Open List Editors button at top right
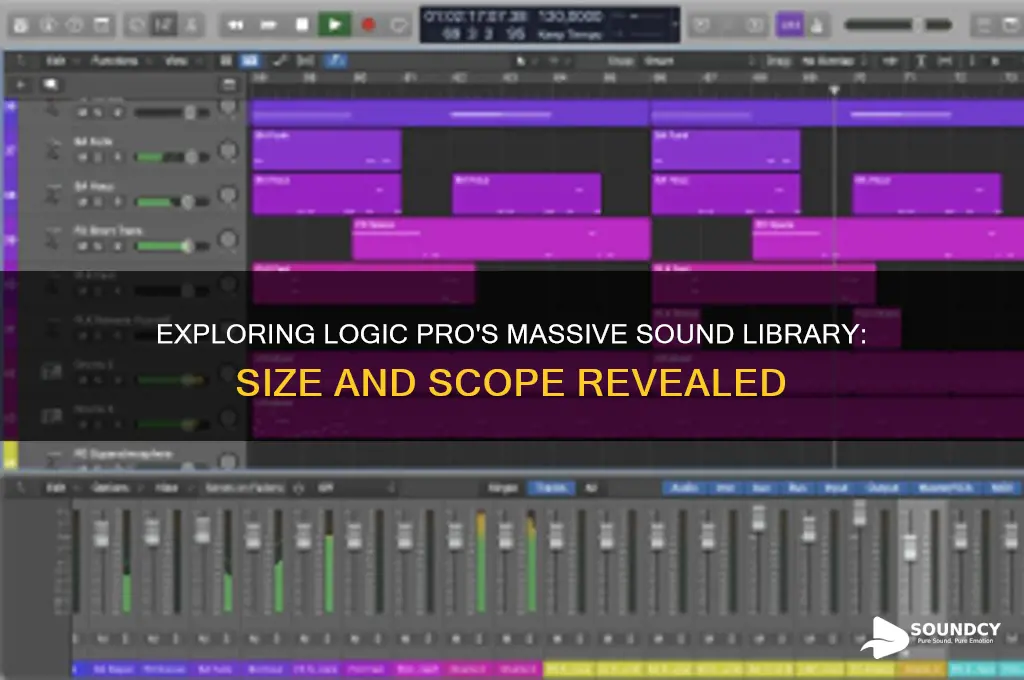Image resolution: width=1024 pixels, height=680 pixels. (984, 25)
